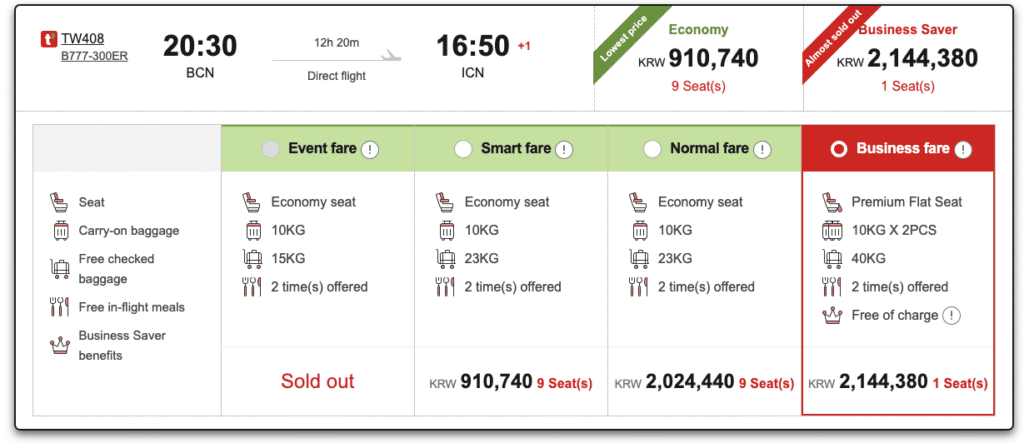Click 23KG checked baggage icon in Normal fare

639,259
